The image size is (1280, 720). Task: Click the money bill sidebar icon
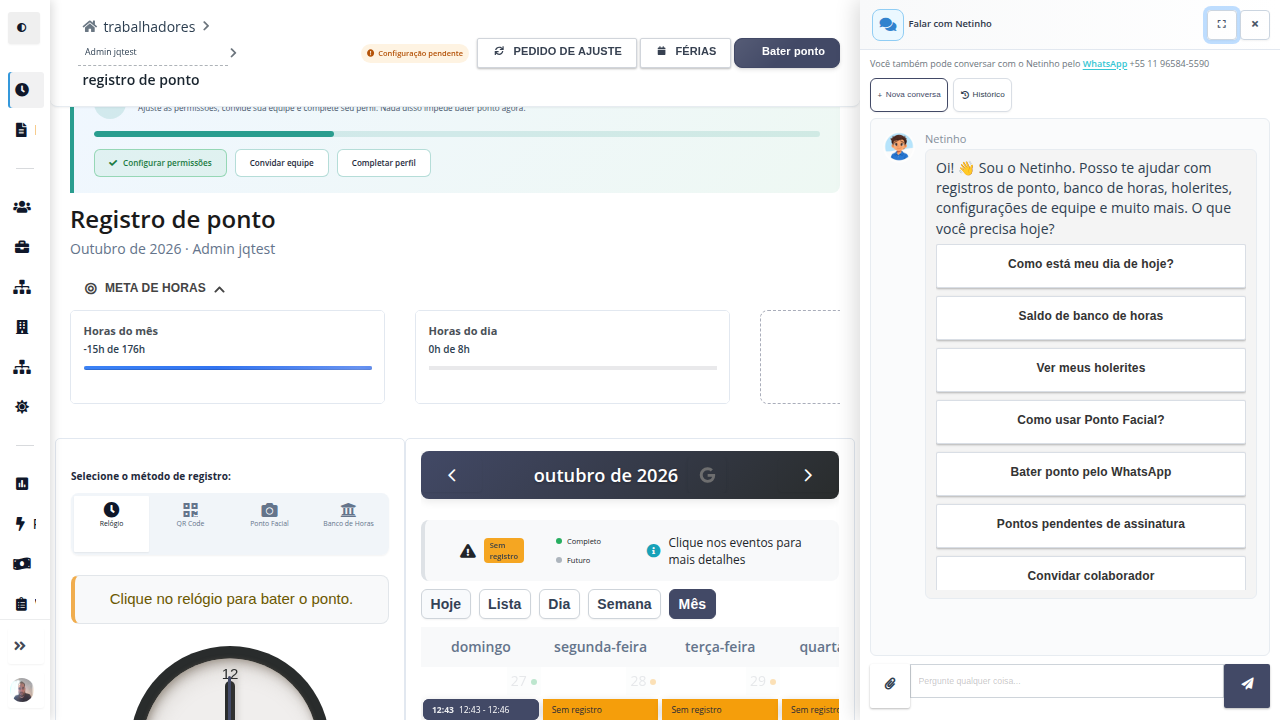click(x=22, y=564)
